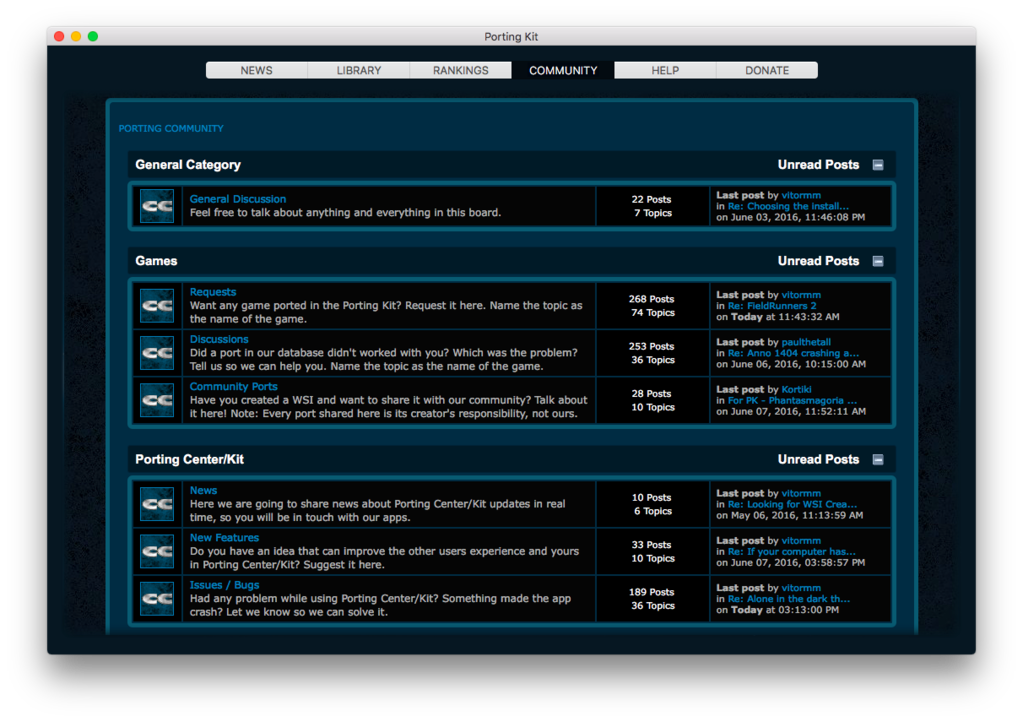Screen dimensions: 1023x722
Task: View Unread Posts in Porting Center/Kit
Action: coord(818,460)
